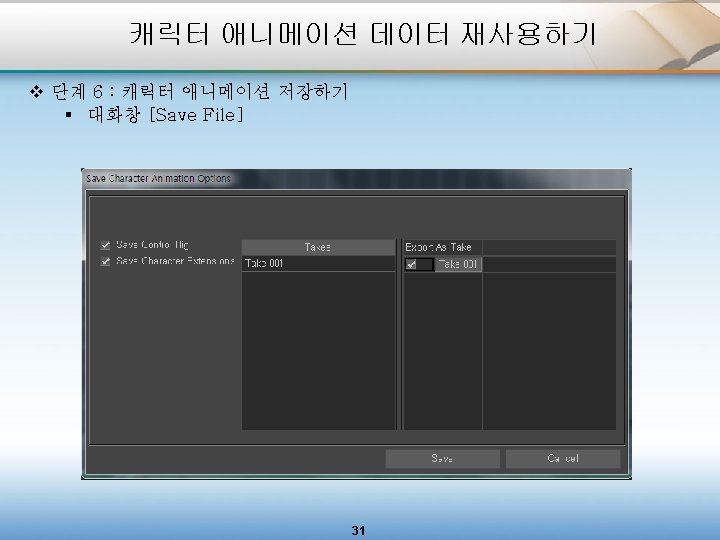This screenshot has height=540, width=720.
Task: Click the Export As Take column header
Action: click(x=443, y=247)
